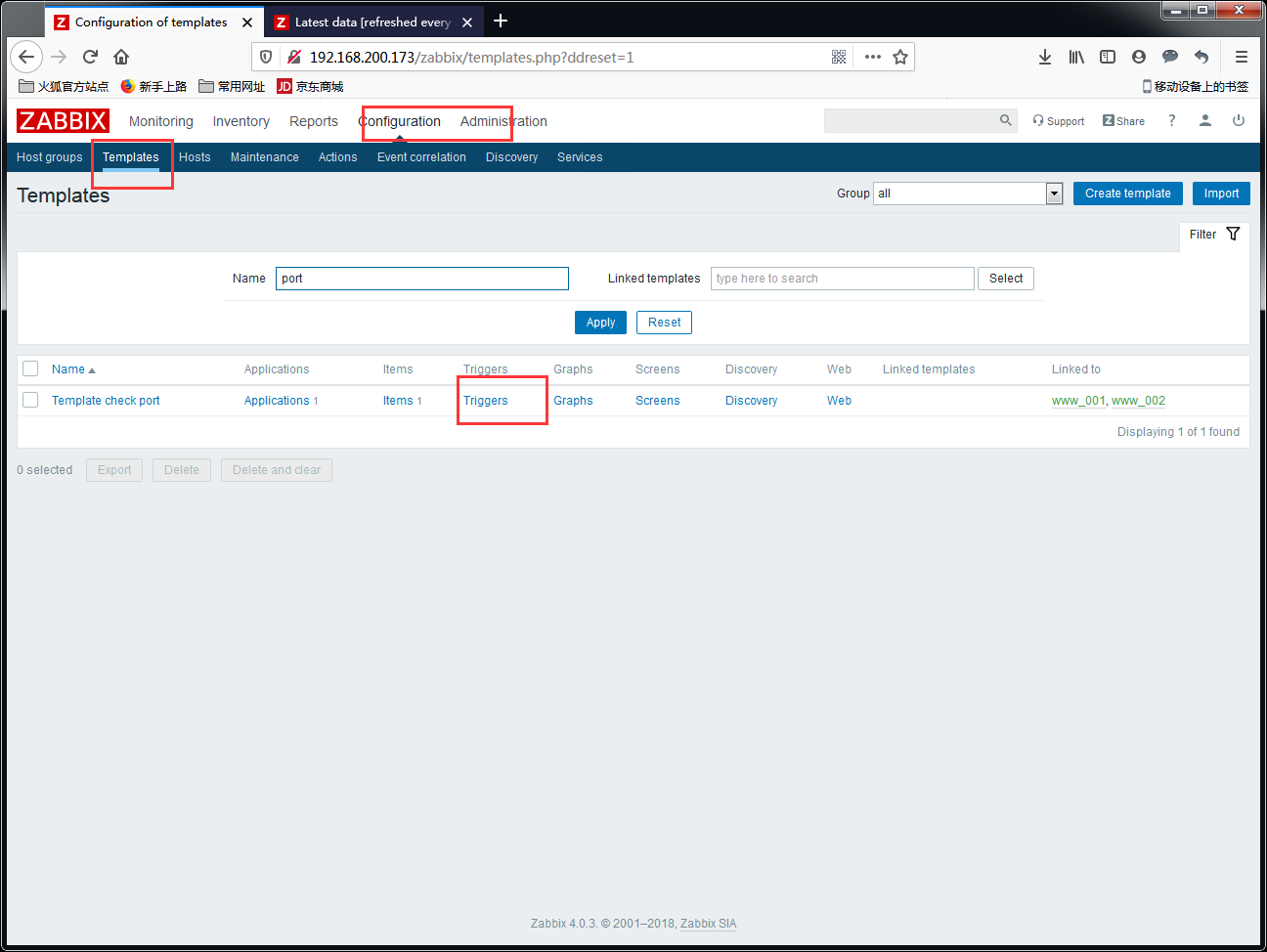
Task: Sort by the Name column header
Action: coord(73,369)
